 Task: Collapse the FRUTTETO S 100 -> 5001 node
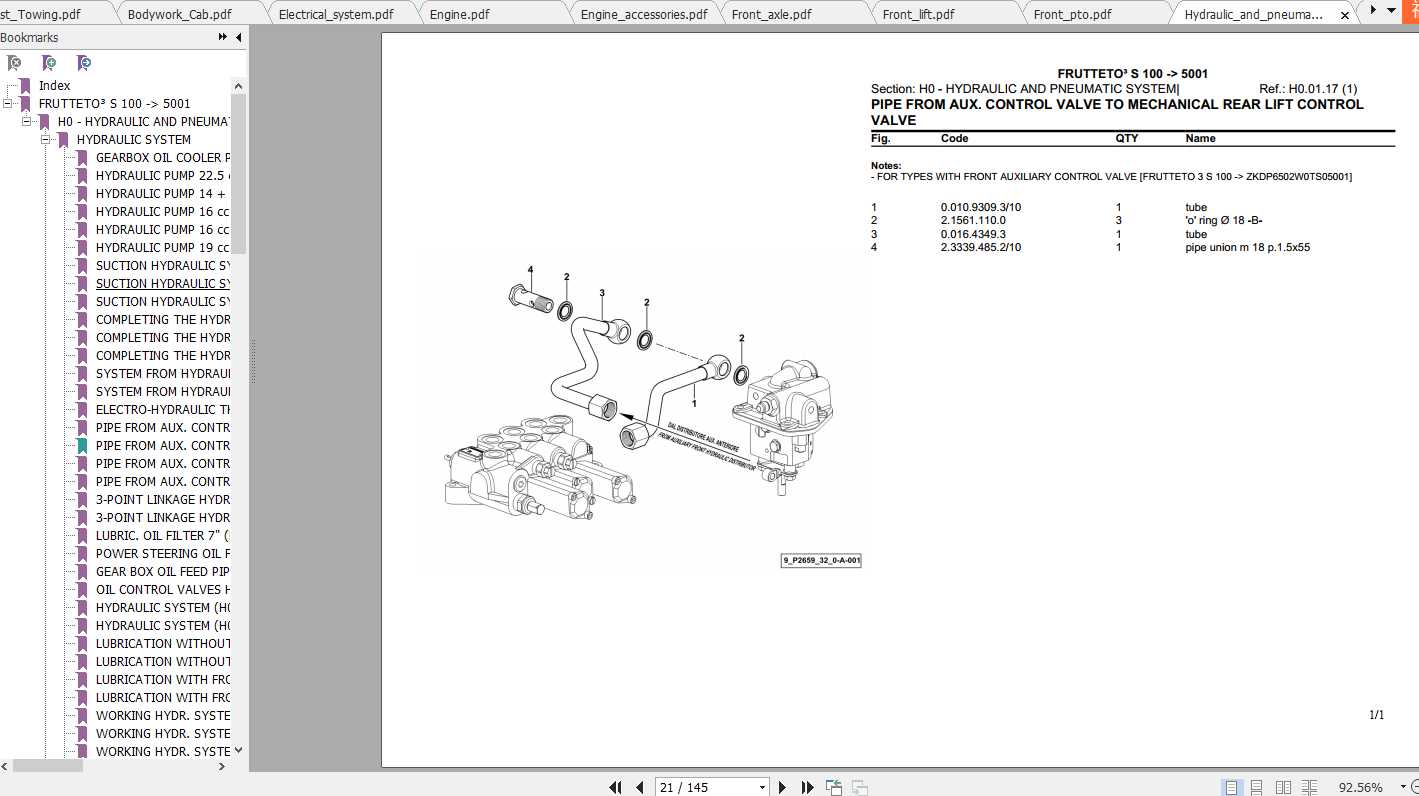point(8,103)
